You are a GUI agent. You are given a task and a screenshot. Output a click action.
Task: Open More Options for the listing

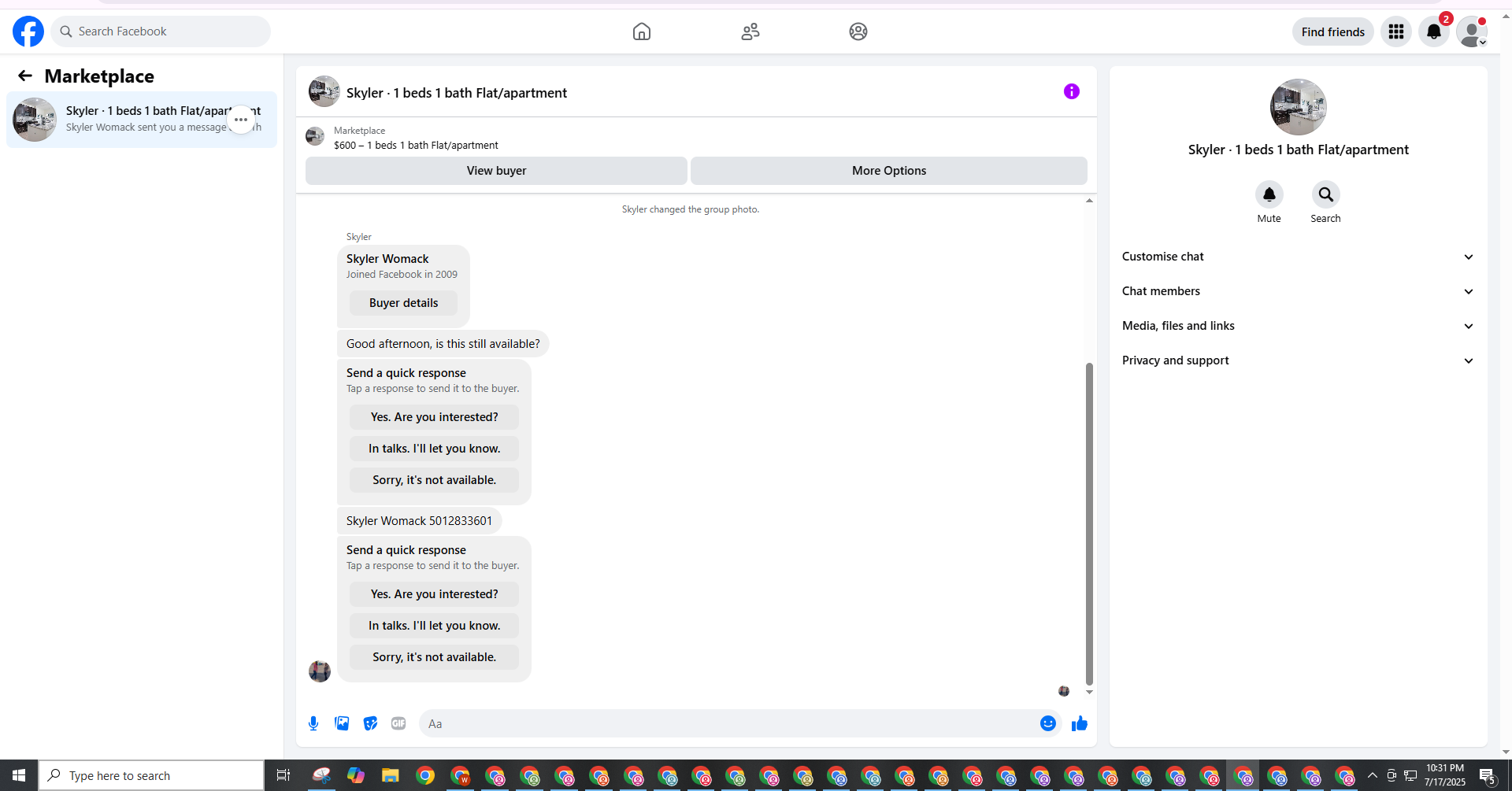[889, 171]
